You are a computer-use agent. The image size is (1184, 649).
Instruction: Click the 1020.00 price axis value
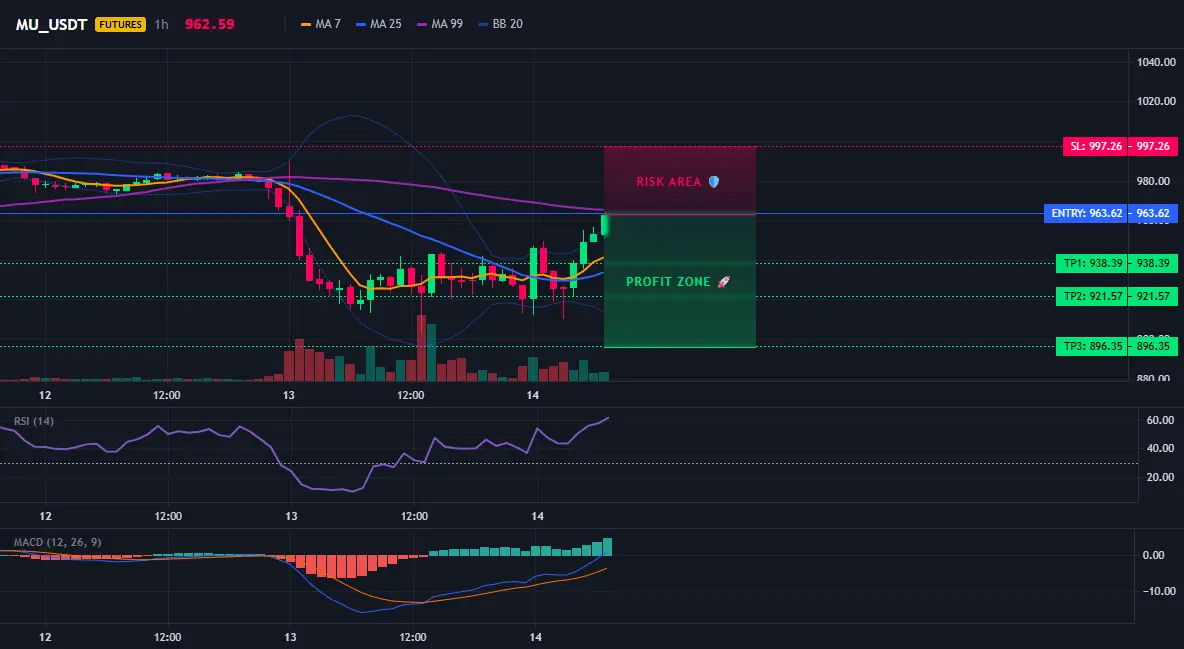click(1156, 101)
